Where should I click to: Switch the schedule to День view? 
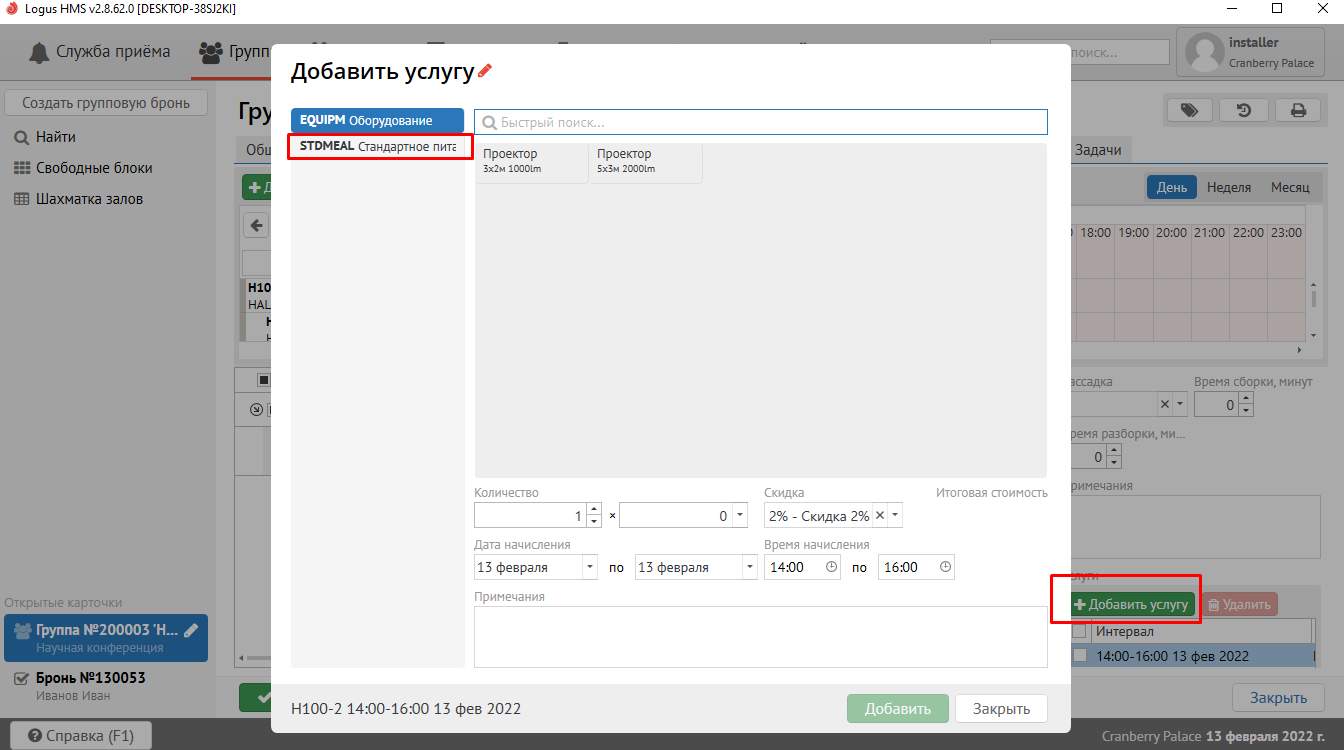[1172, 187]
